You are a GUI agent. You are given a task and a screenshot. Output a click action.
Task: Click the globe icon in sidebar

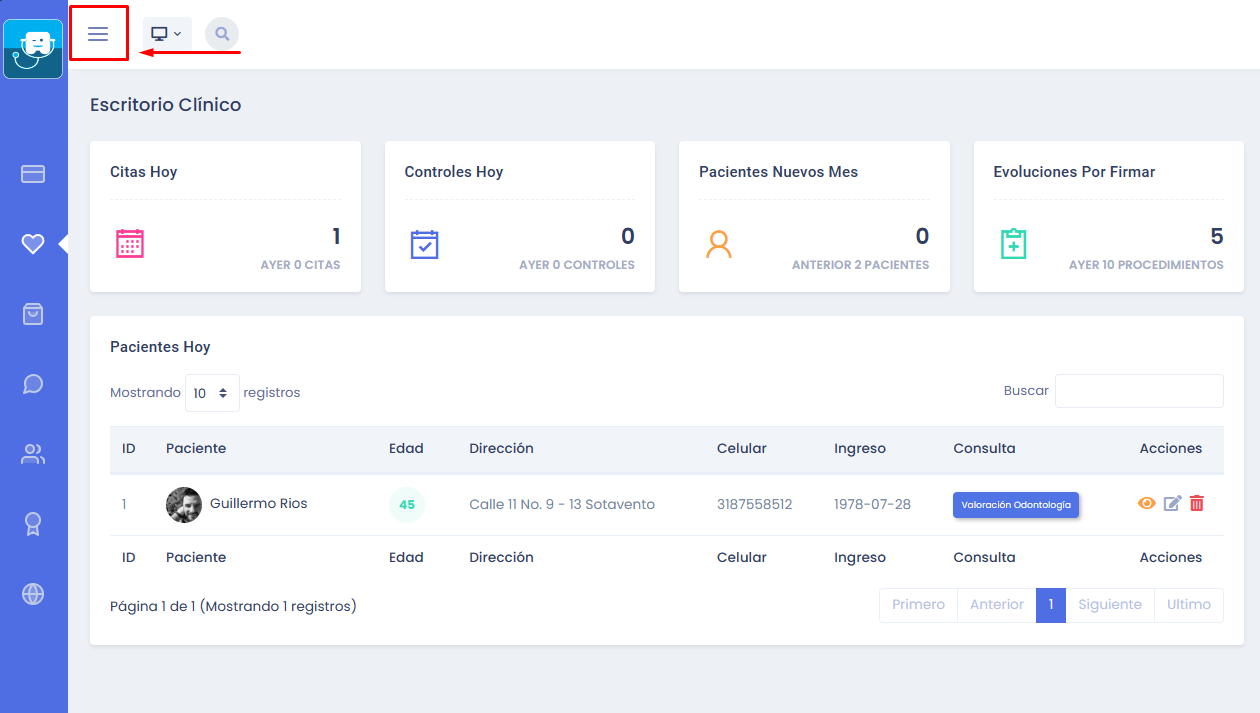point(33,594)
